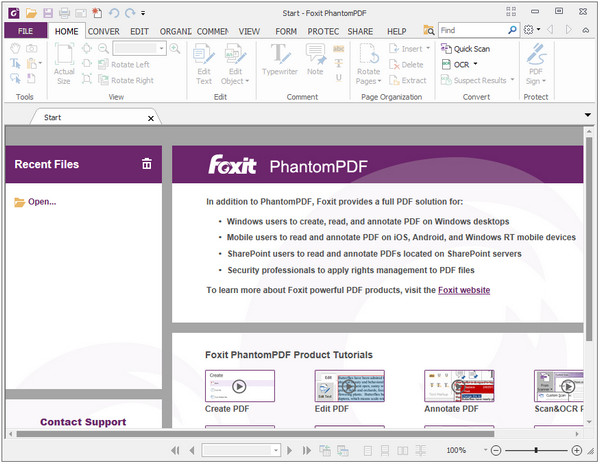The height and width of the screenshot is (464, 600).
Task: Click the Save icon in quick access toolbar
Action: click(48, 13)
